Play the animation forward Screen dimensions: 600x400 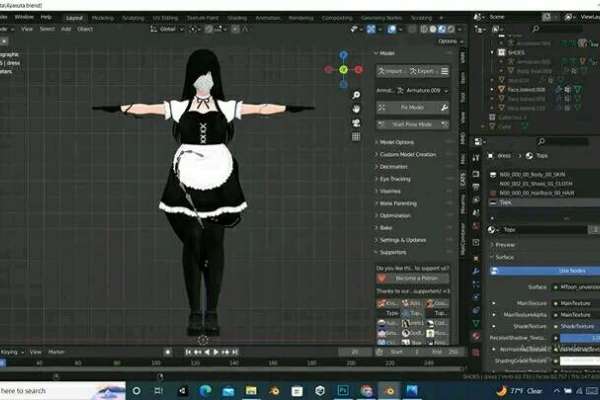(x=216, y=352)
